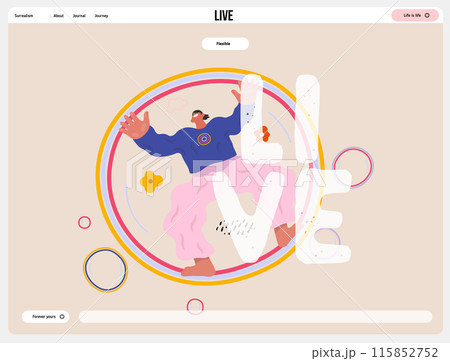The image size is (450, 361).
Task: Go to the About page
Action: (58, 16)
